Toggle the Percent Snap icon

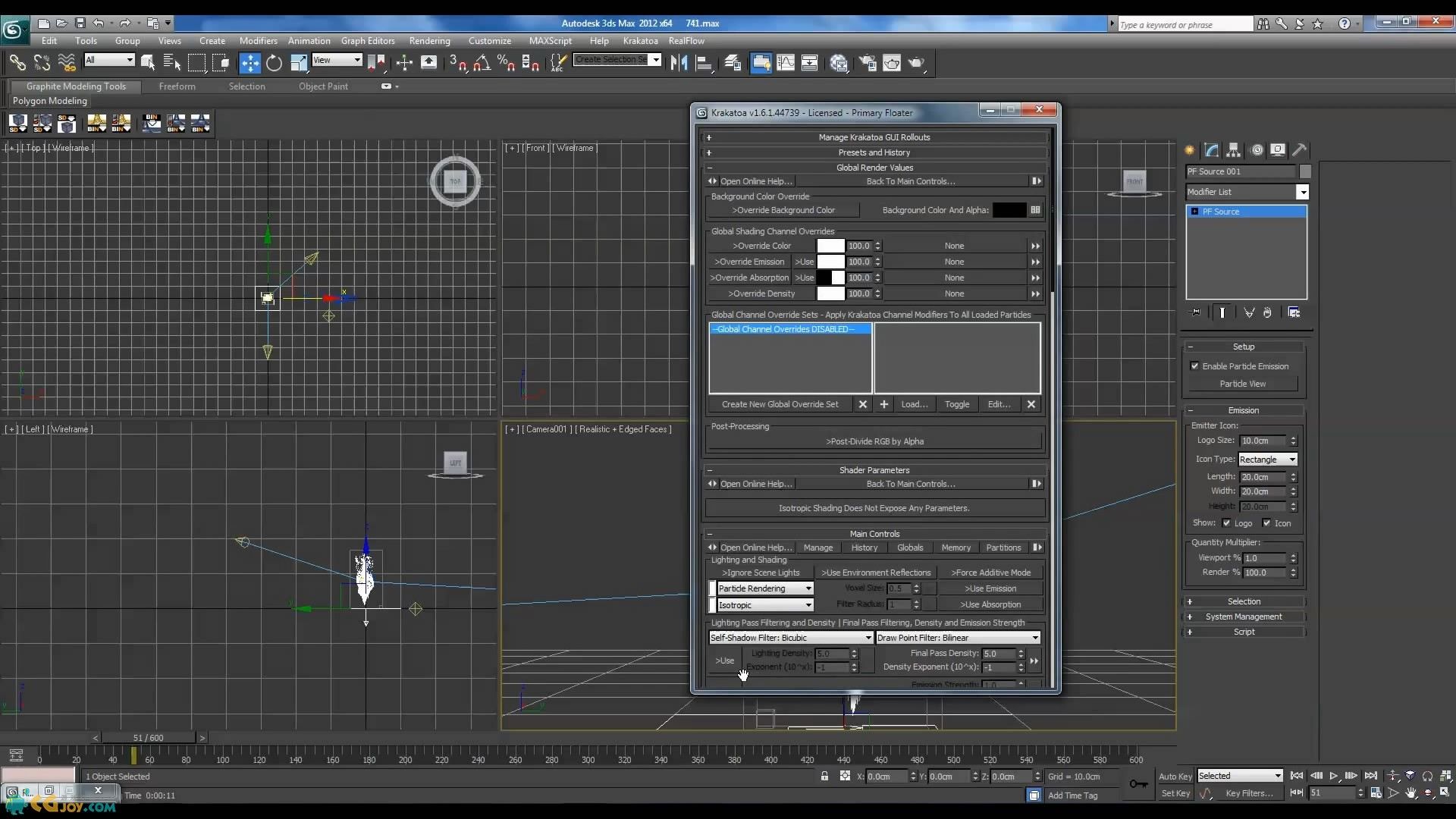click(506, 63)
